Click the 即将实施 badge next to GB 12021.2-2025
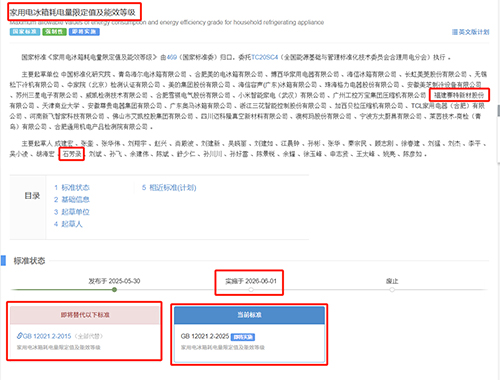 click(243, 337)
